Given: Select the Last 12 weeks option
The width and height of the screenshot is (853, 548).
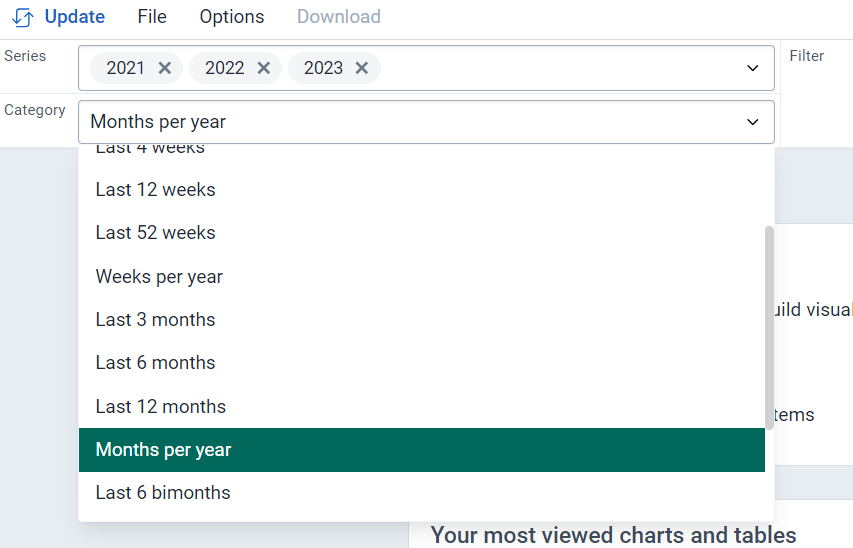Looking at the screenshot, I should click(x=422, y=190).
